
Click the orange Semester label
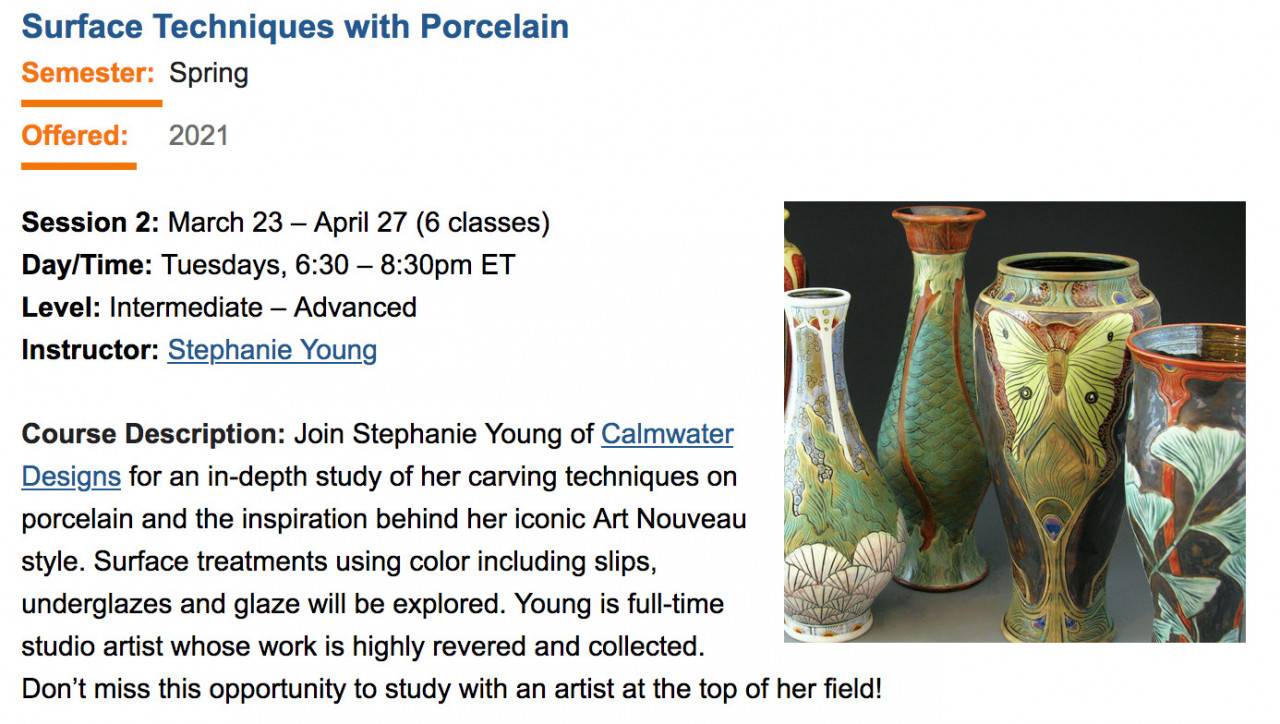pyautogui.click(x=88, y=73)
